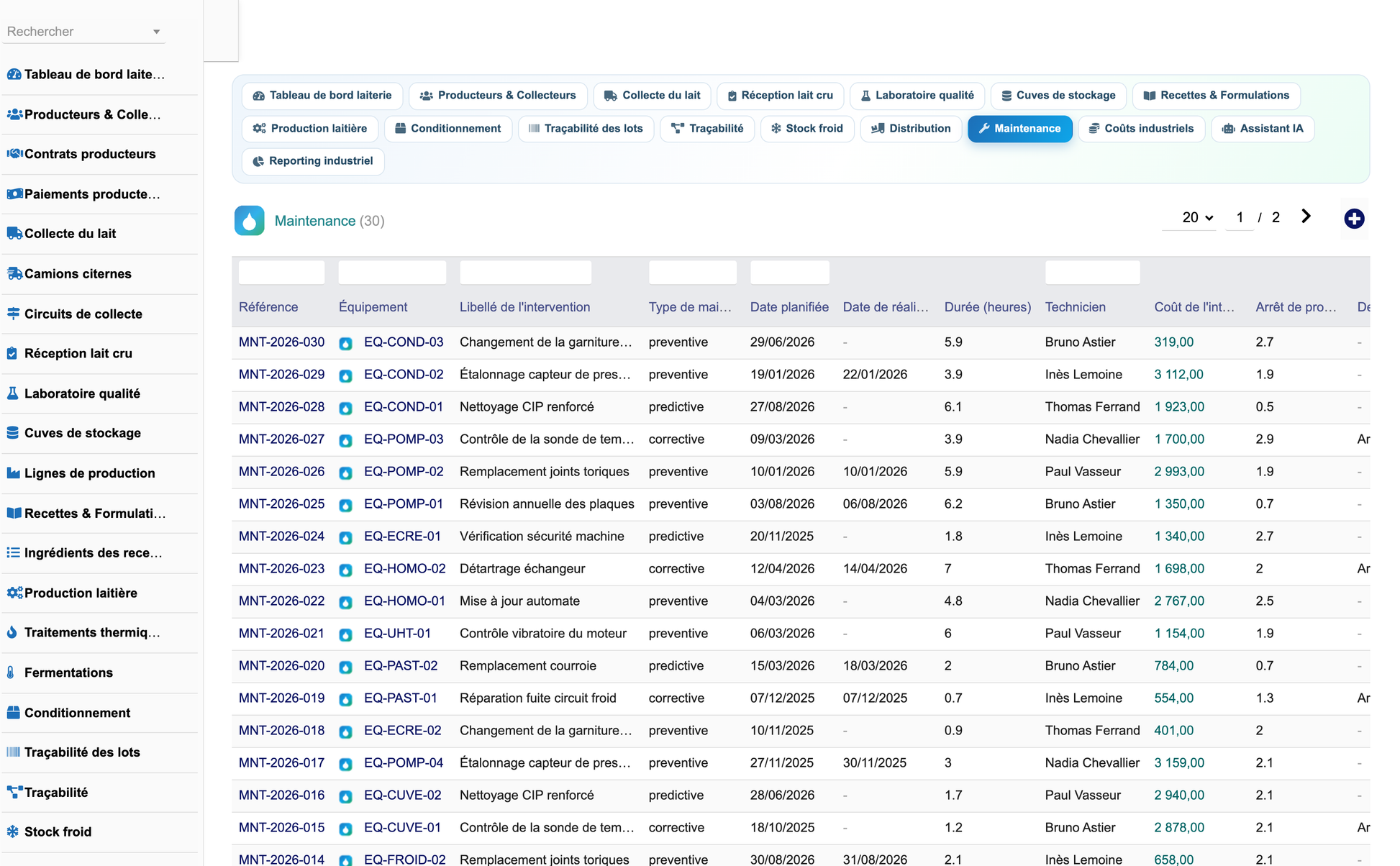Open record MNT-2026-030 link
Image resolution: width=1400 pixels, height=866 pixels.
tap(281, 342)
